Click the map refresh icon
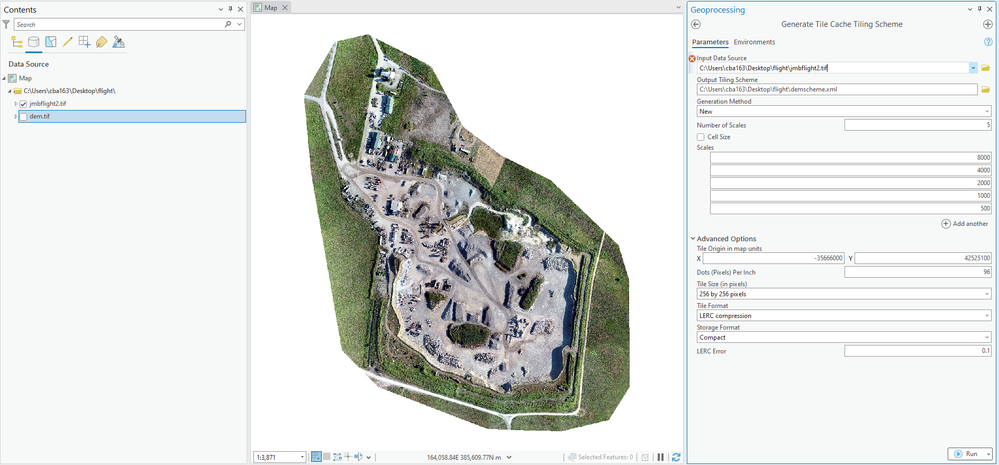 (676, 457)
